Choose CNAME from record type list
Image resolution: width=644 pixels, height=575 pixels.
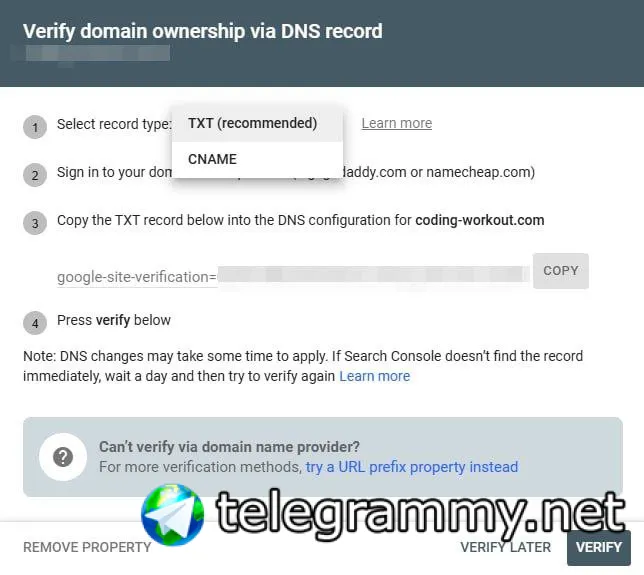pos(212,159)
